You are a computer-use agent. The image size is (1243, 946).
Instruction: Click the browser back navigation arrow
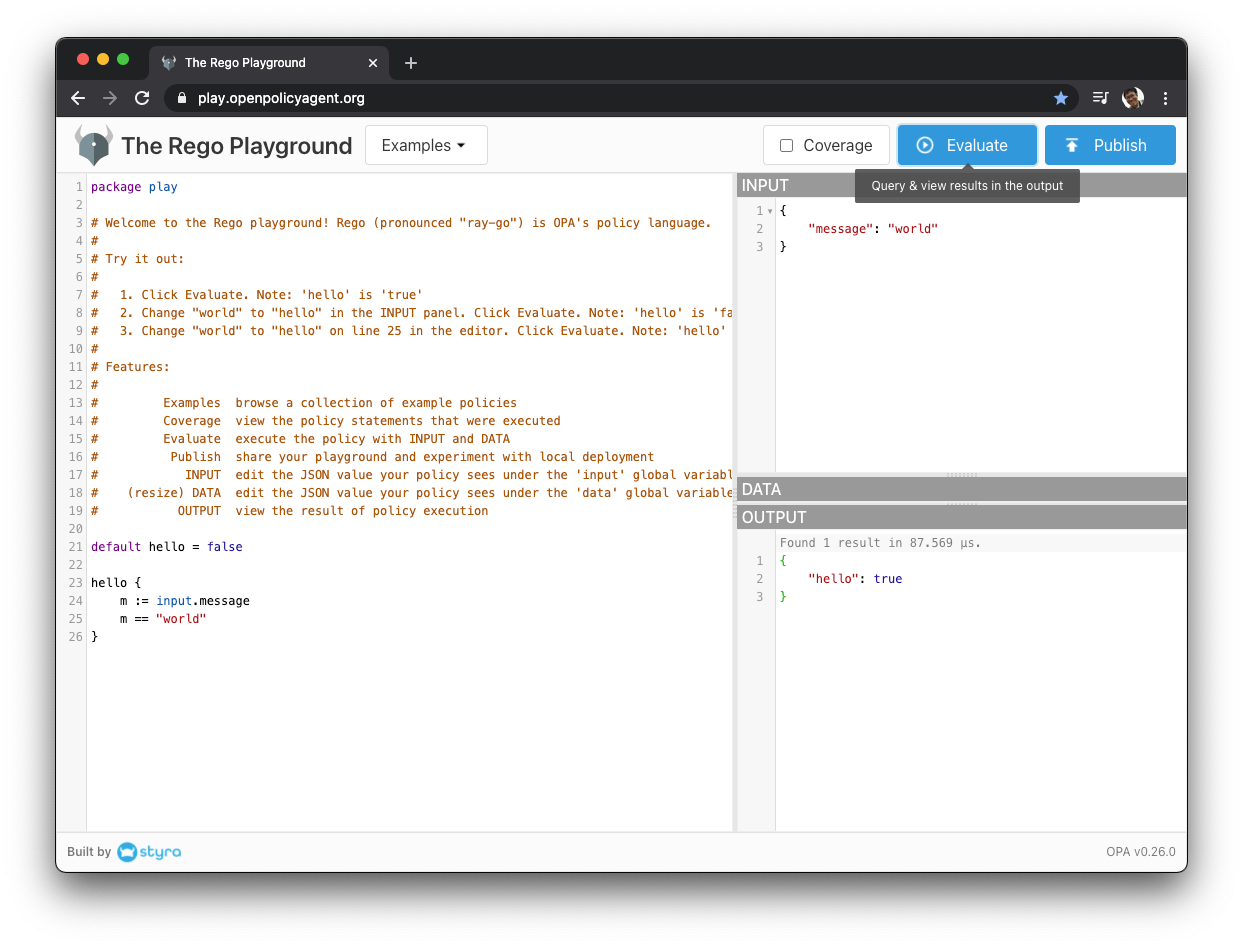tap(78, 98)
